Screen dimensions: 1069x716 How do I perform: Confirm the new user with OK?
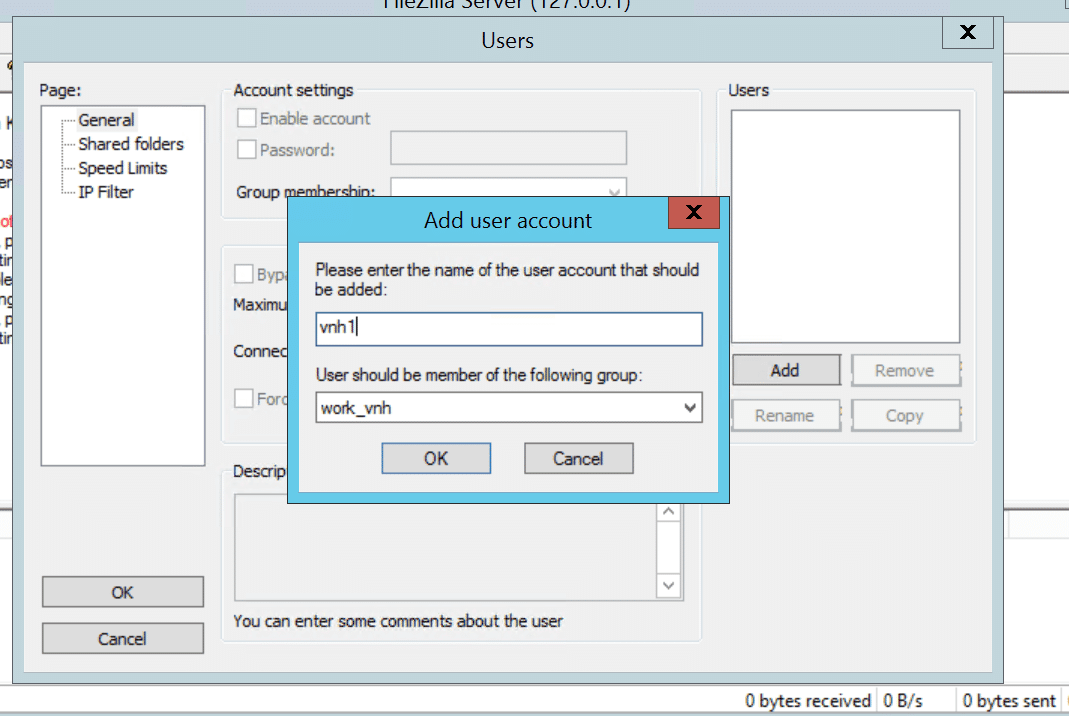[x=436, y=458]
